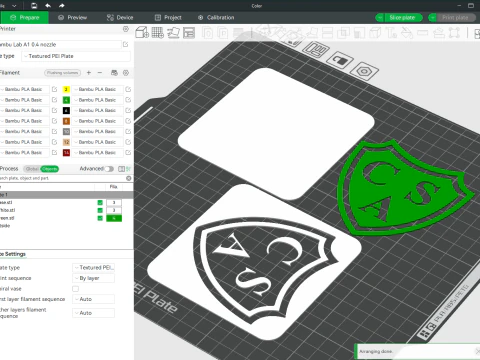Select the Text shape tool icon
Image resolution: width=480 pixels, height=360 pixels.
(x=391, y=33)
